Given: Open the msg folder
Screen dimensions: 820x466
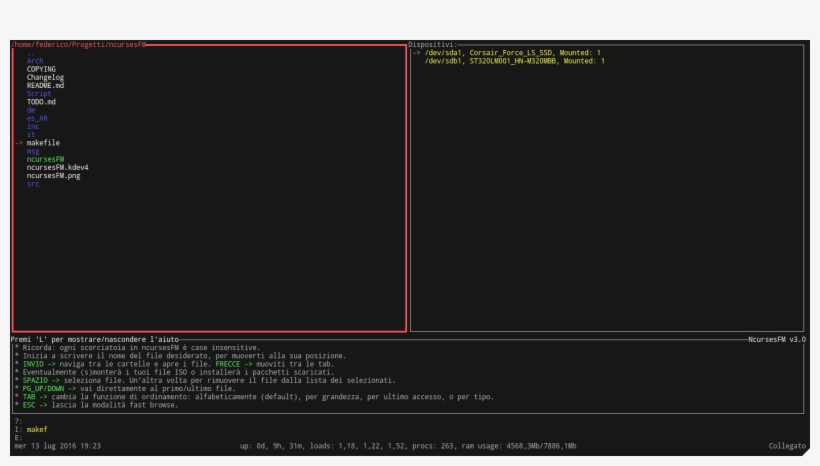Looking at the screenshot, I should [x=33, y=151].
